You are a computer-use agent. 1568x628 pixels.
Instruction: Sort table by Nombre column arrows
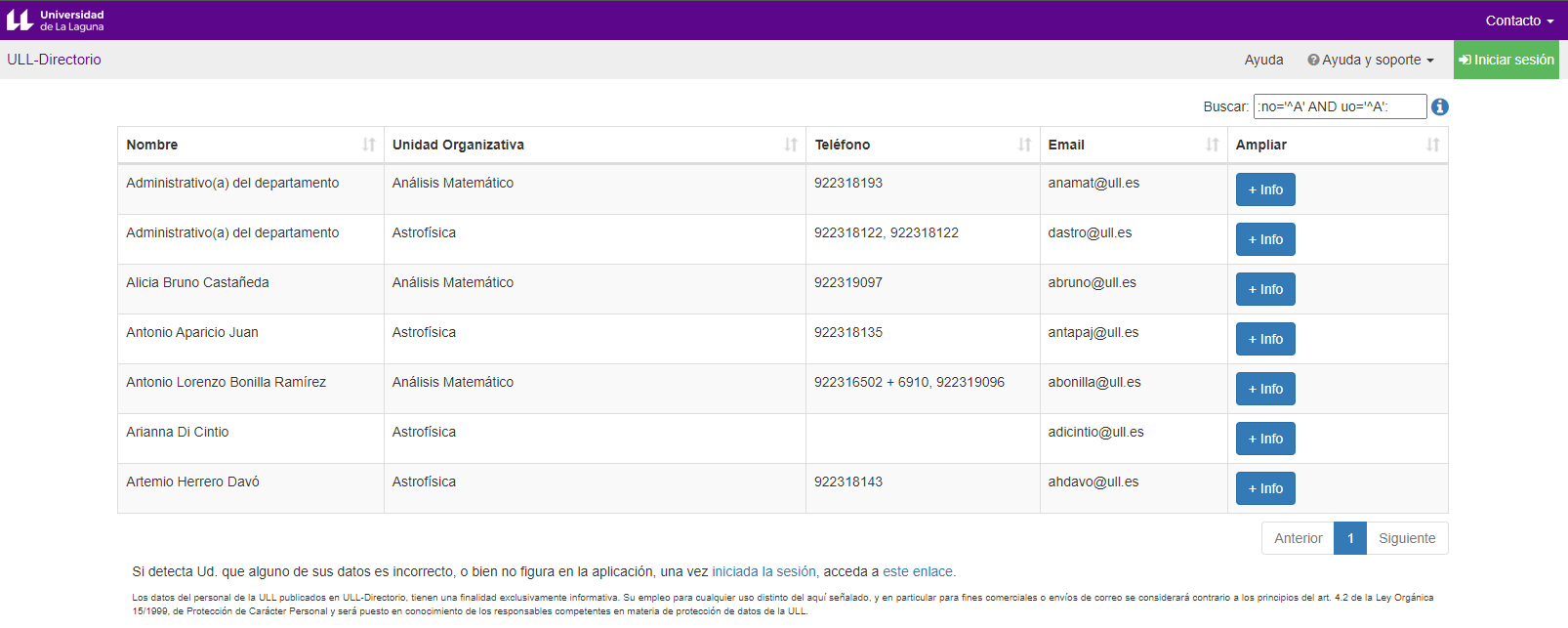(x=368, y=145)
